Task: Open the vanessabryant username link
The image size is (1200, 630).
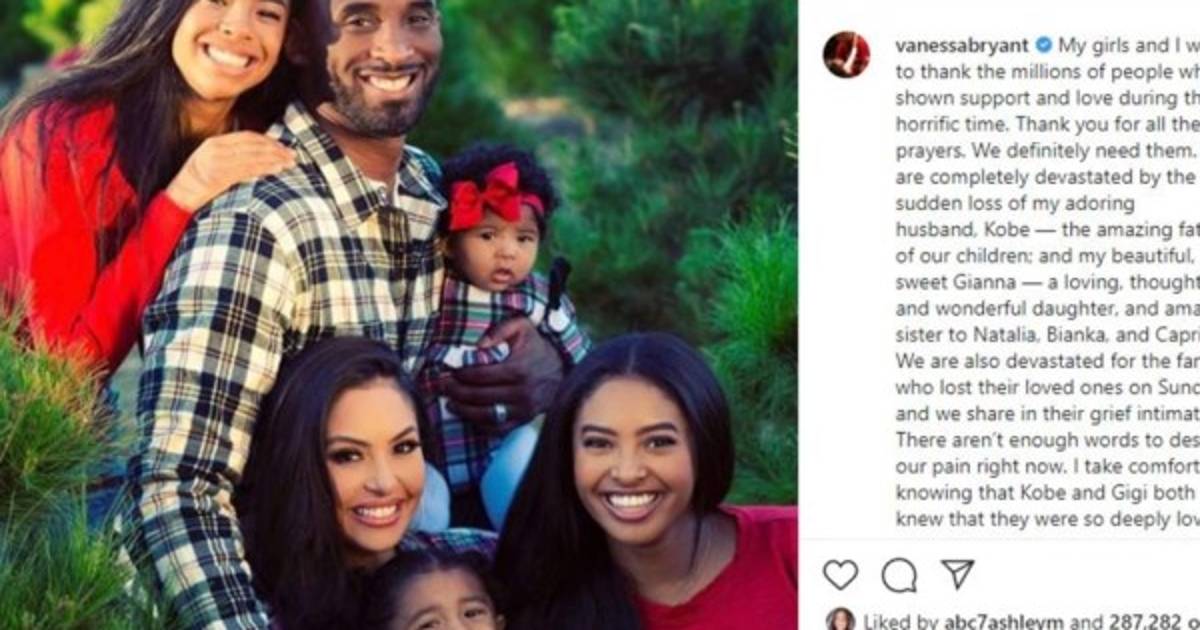Action: 963,45
